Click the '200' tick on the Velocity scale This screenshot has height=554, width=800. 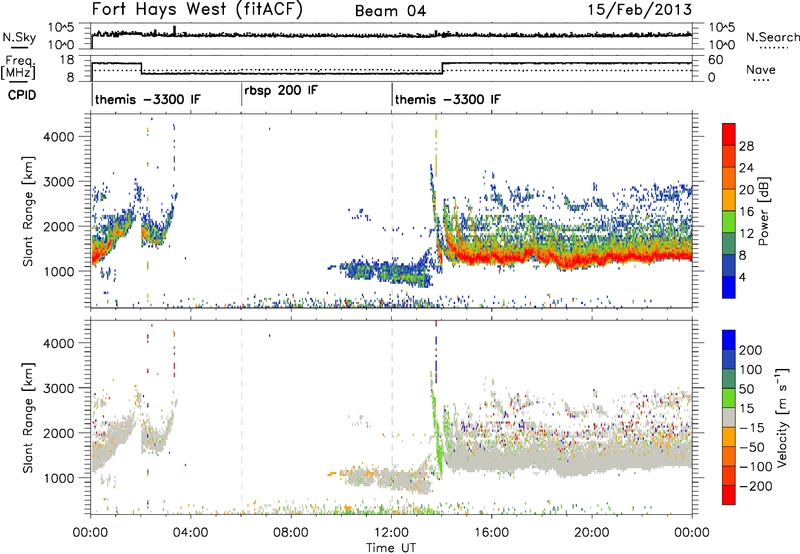click(x=750, y=350)
